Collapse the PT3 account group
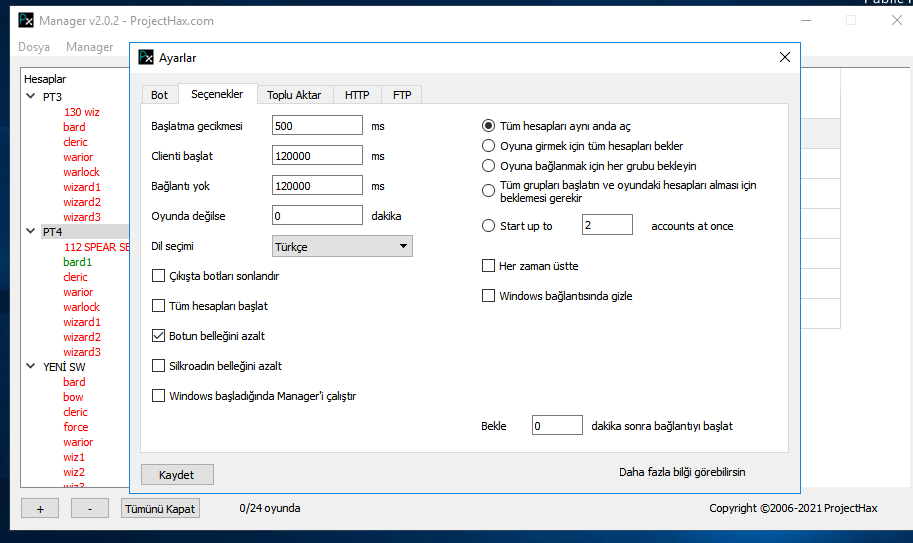Image resolution: width=913 pixels, height=543 pixels. click(30, 97)
